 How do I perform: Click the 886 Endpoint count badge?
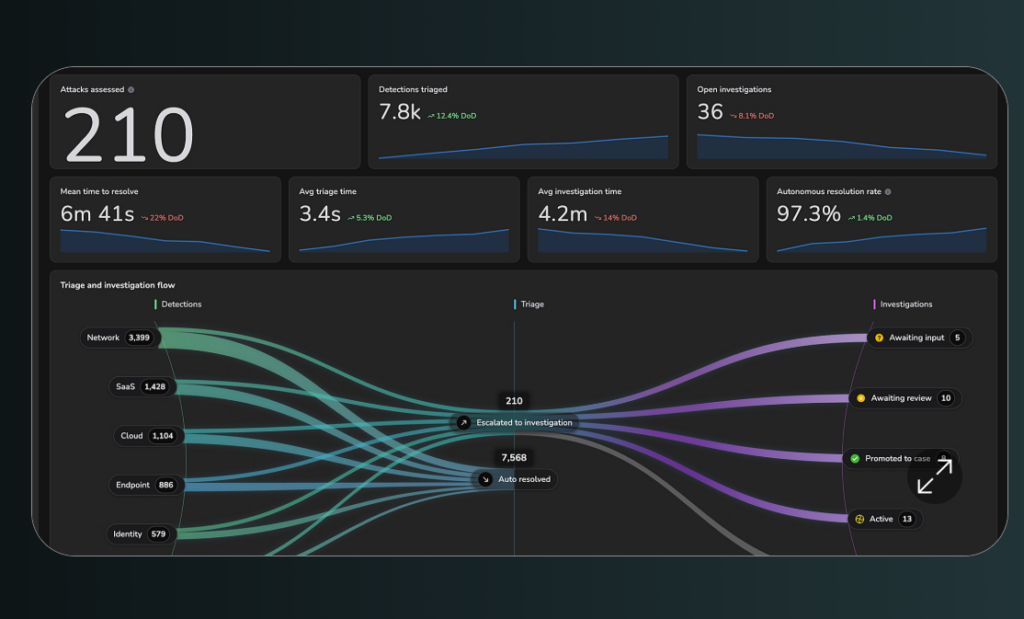[166, 485]
